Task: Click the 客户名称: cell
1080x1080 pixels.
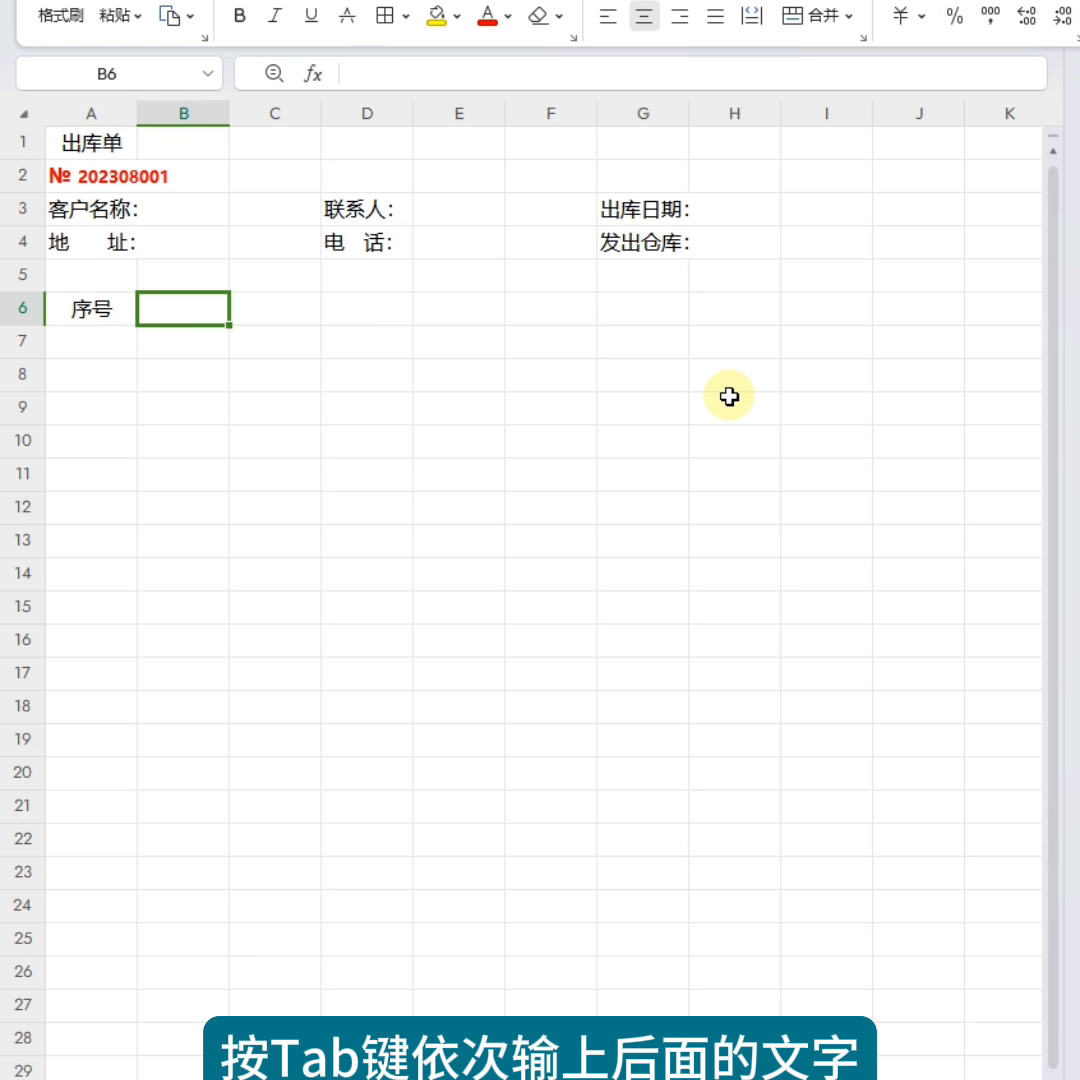Action: tap(93, 209)
